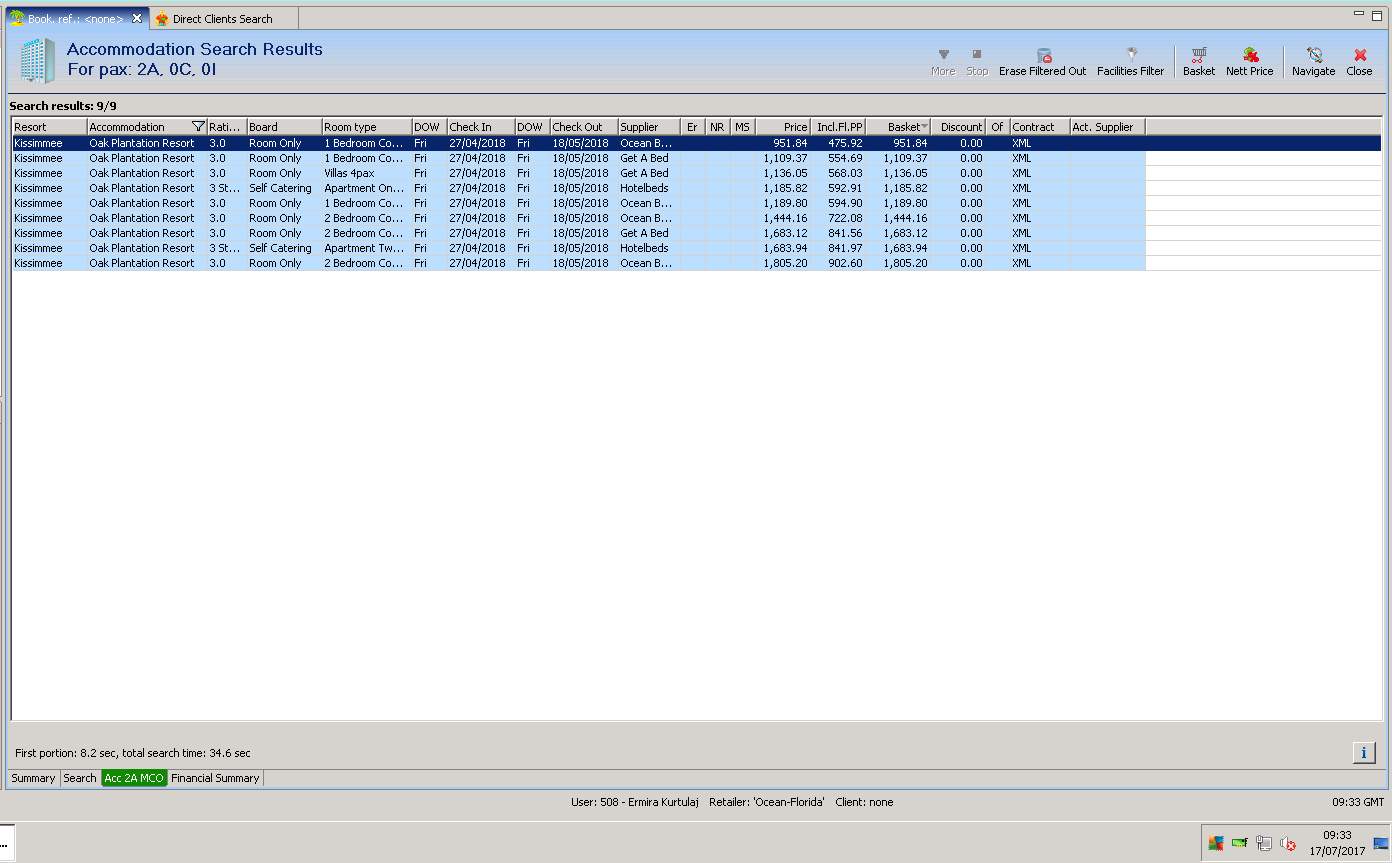
Task: Close the 'Book. ref.: <none>' tab
Action: pyautogui.click(x=137, y=19)
